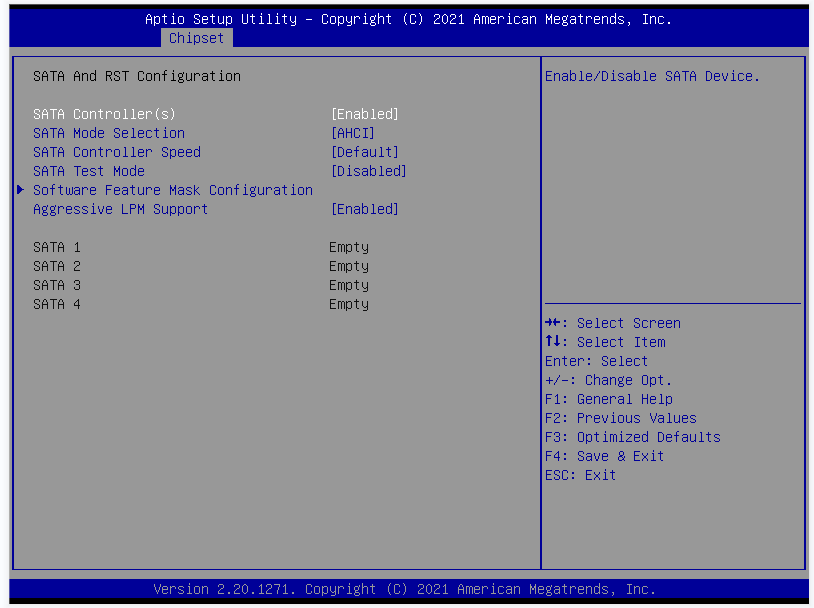Click the F3: Optimized Defaults hint
This screenshot has width=814, height=608.
tap(632, 437)
